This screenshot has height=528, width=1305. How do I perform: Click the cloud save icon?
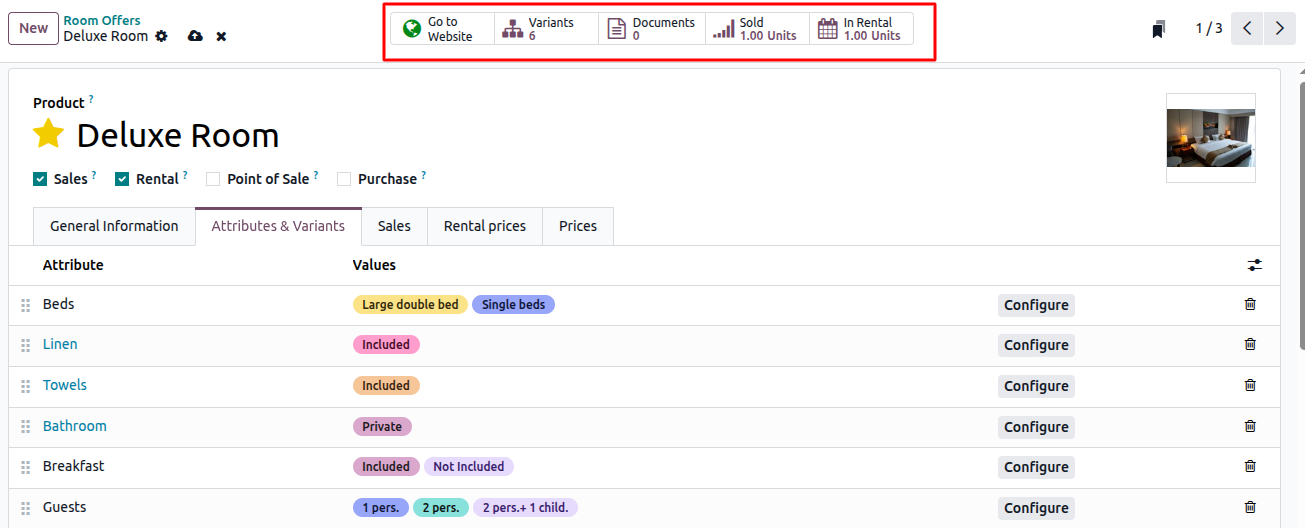click(x=195, y=36)
